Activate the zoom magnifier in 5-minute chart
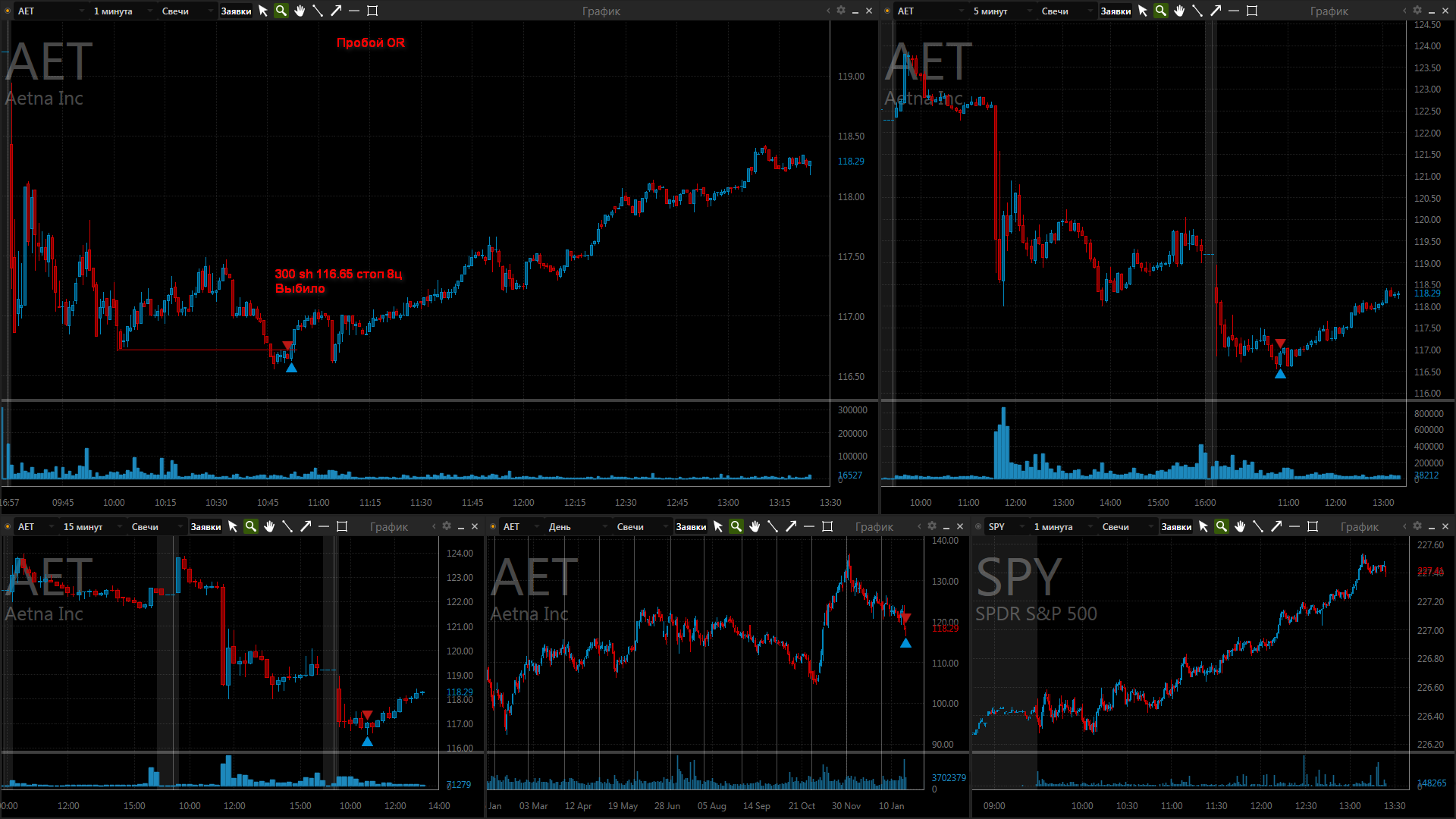Image resolution: width=1456 pixels, height=819 pixels. [1161, 11]
